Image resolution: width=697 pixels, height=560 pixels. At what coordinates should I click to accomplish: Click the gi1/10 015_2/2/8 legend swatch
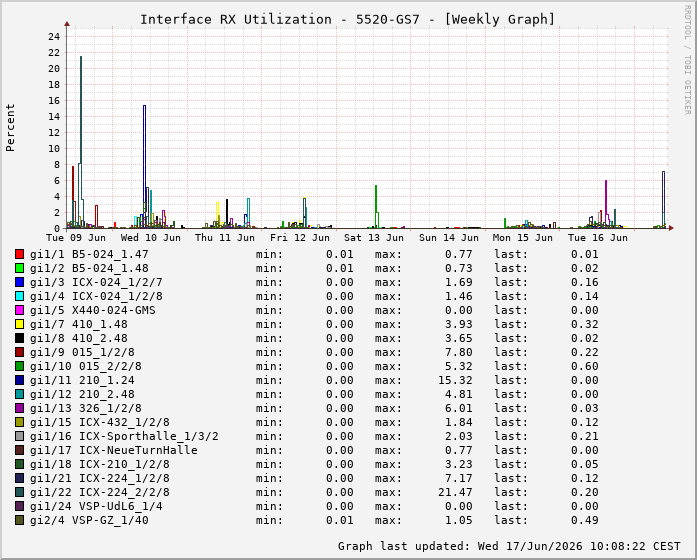(19, 366)
